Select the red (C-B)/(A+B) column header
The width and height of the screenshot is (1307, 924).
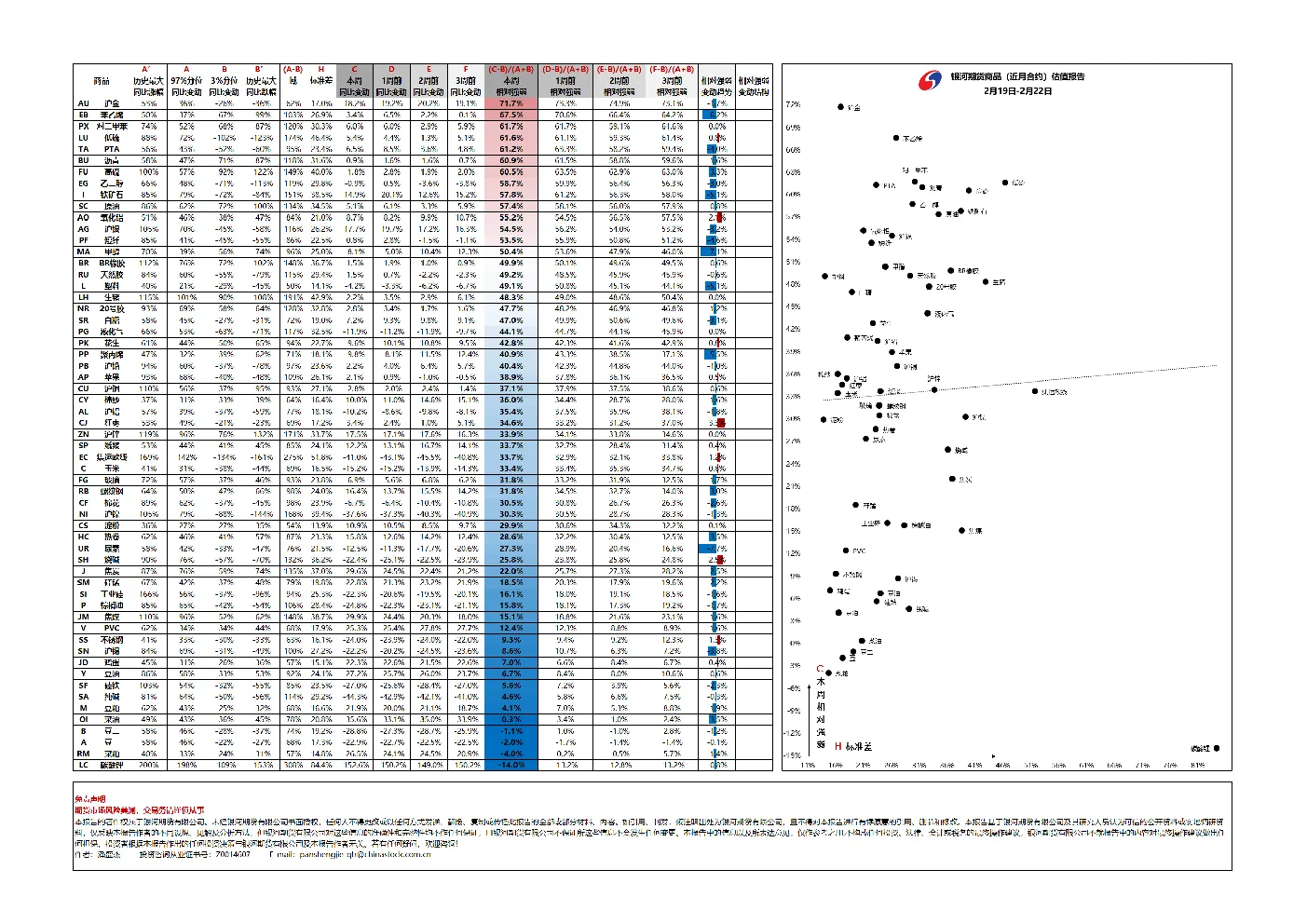[511, 80]
